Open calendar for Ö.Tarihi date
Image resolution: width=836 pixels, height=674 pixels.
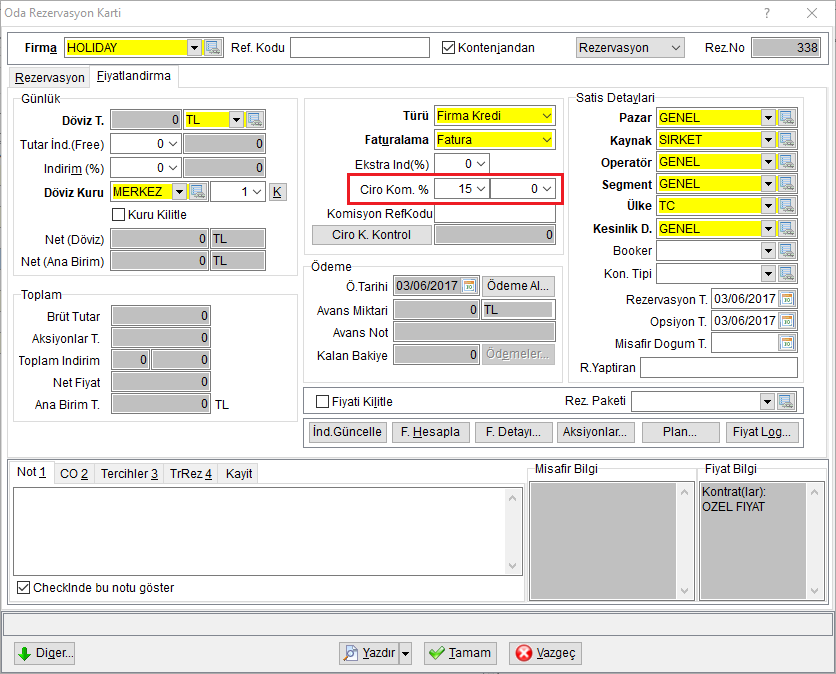coord(469,286)
